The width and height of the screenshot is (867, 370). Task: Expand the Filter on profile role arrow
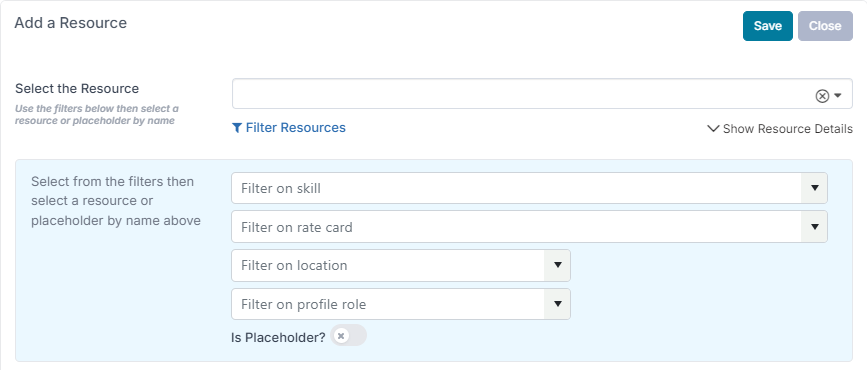click(557, 304)
